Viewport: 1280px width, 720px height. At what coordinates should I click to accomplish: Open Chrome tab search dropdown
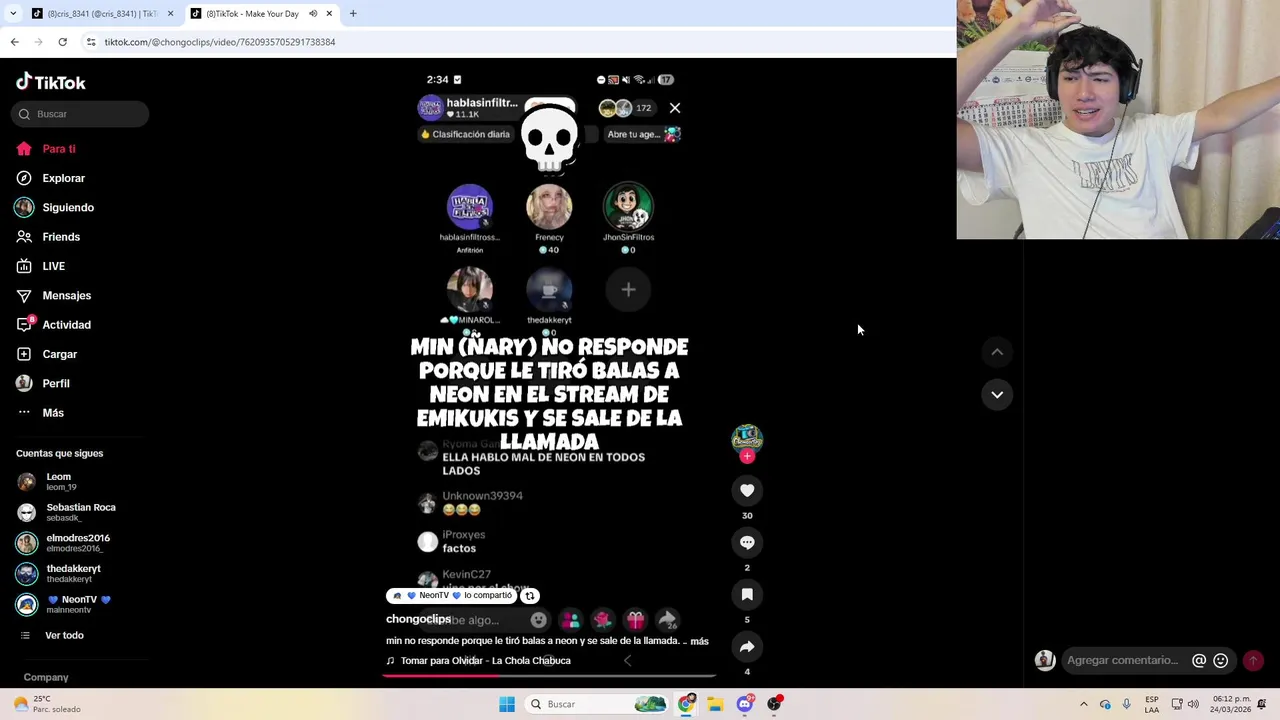click(x=13, y=14)
